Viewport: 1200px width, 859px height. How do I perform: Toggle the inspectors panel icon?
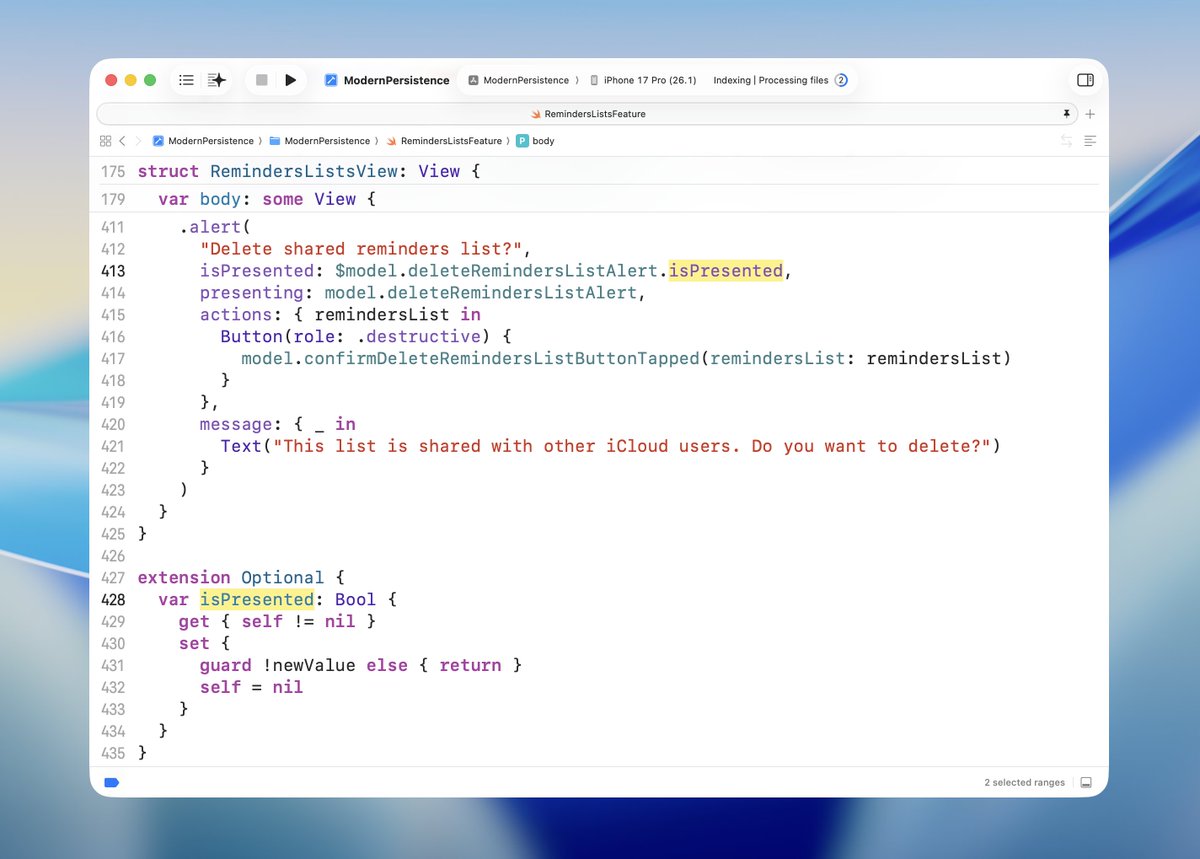point(1085,80)
